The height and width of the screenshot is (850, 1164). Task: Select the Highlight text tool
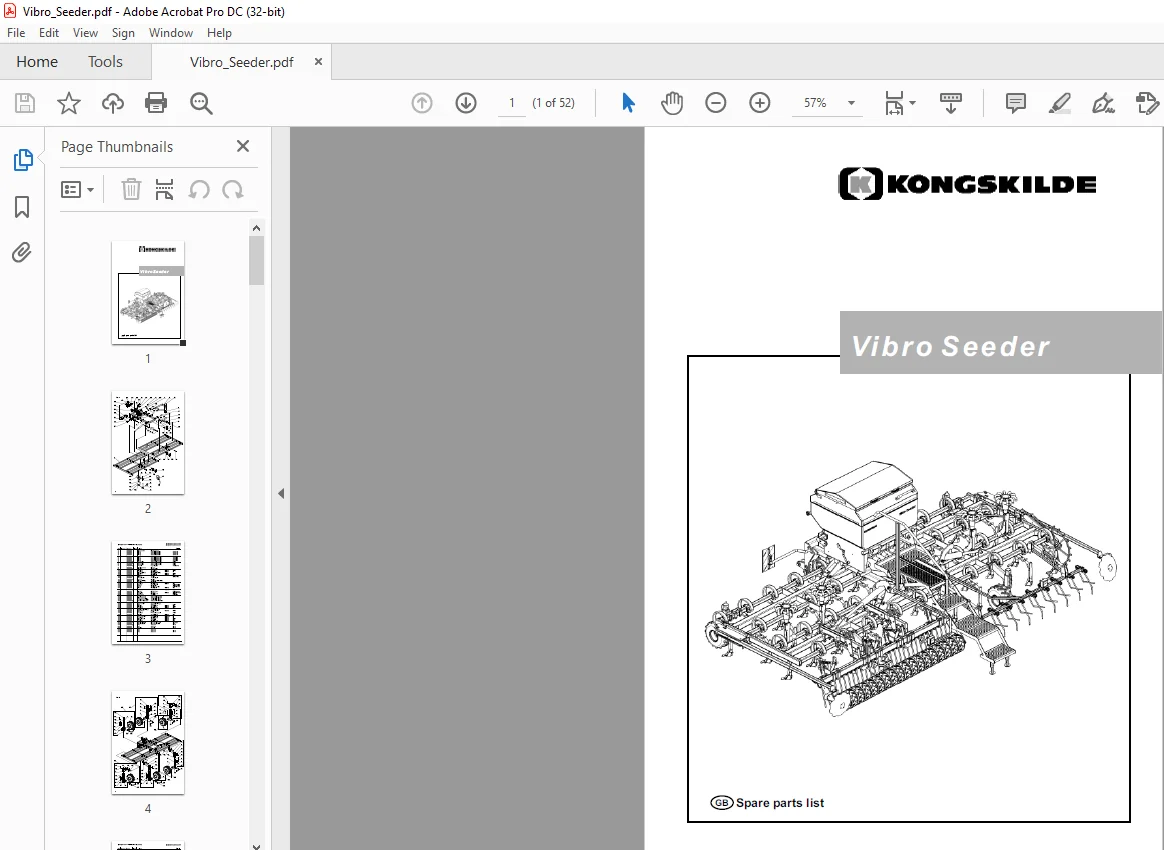pyautogui.click(x=1059, y=103)
